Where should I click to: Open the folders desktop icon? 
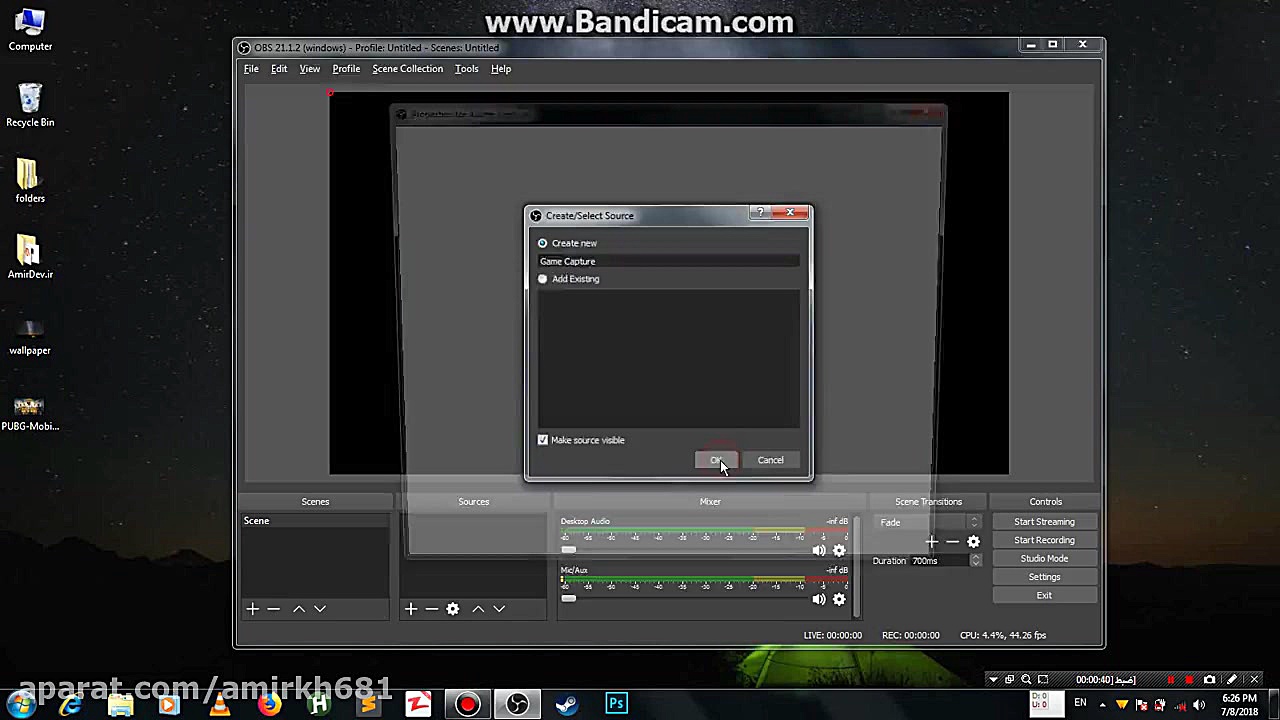[30, 181]
